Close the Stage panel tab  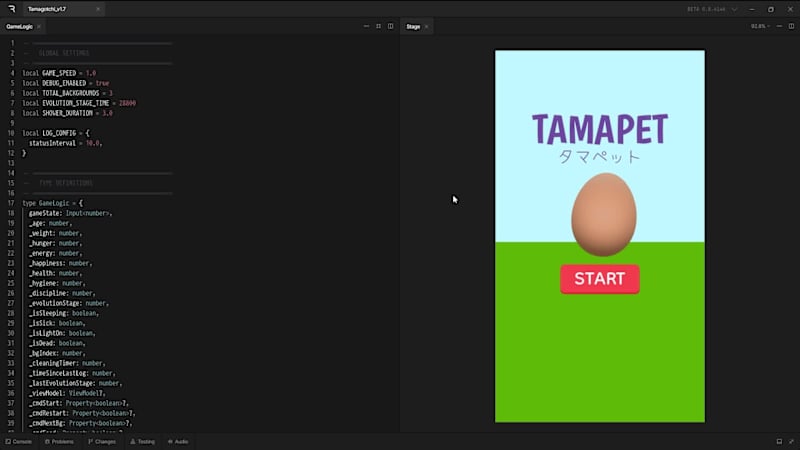pos(427,27)
